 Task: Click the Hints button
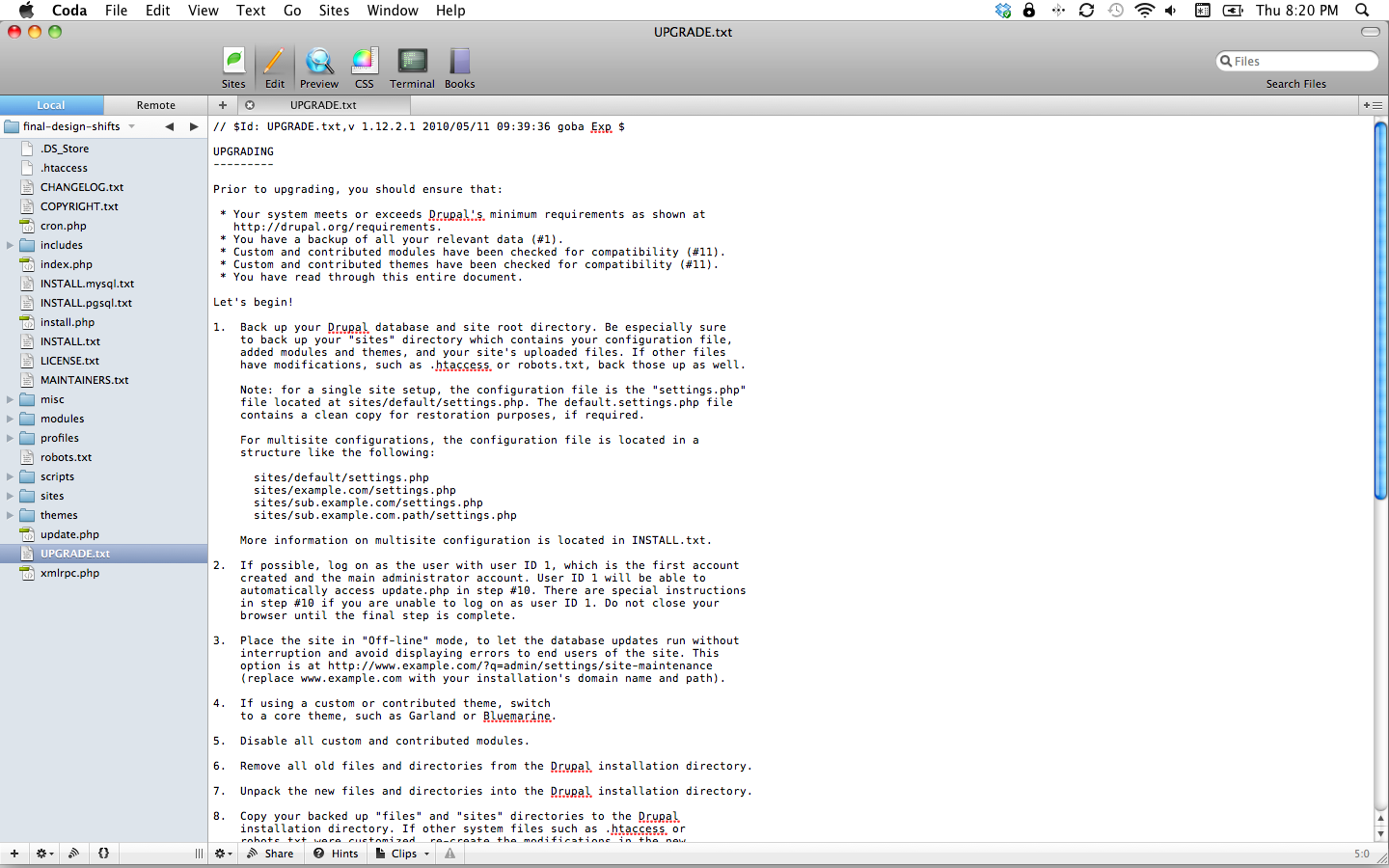coord(336,854)
